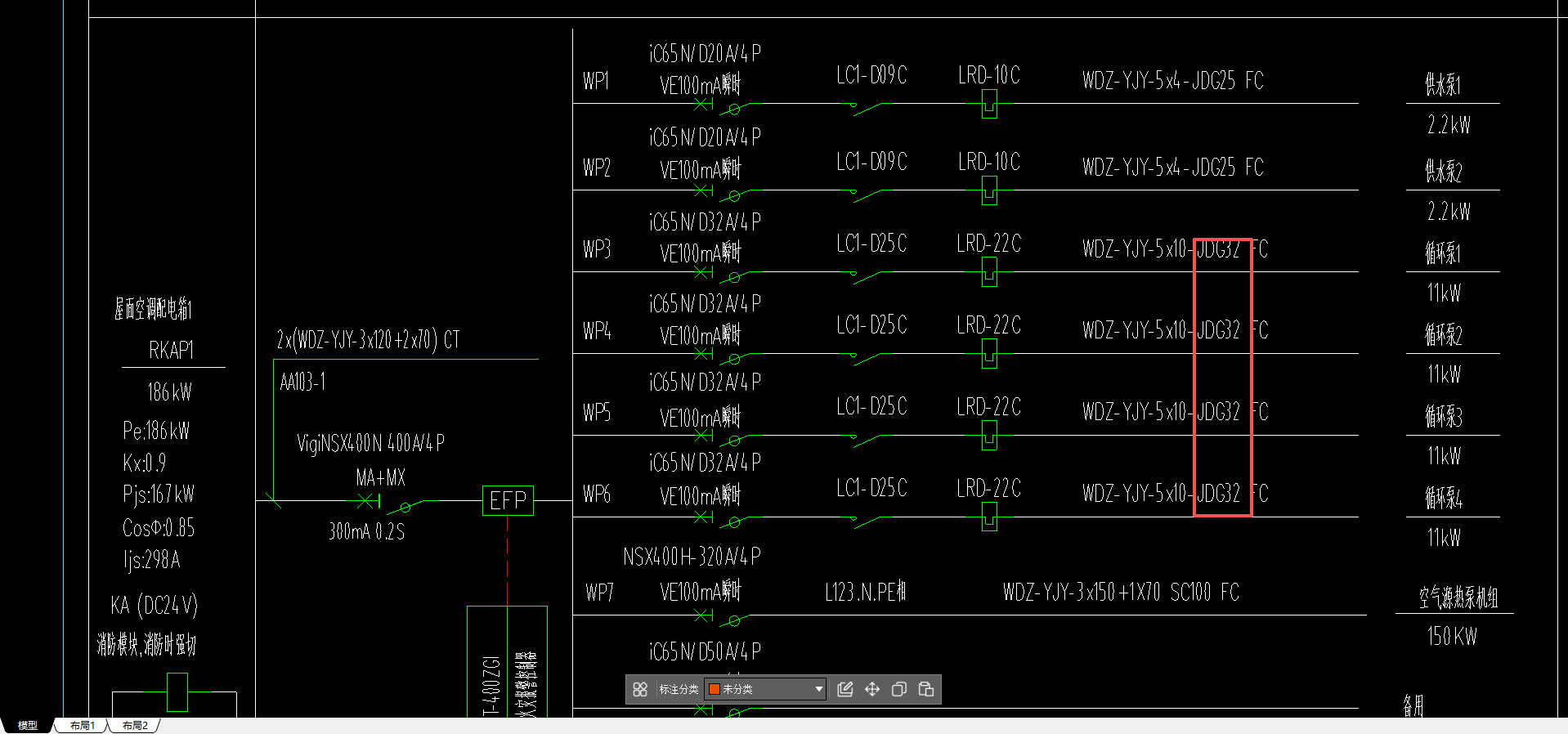Image resolution: width=1568 pixels, height=734 pixels.
Task: Click the 300mA 0.2S text
Action: [x=366, y=531]
